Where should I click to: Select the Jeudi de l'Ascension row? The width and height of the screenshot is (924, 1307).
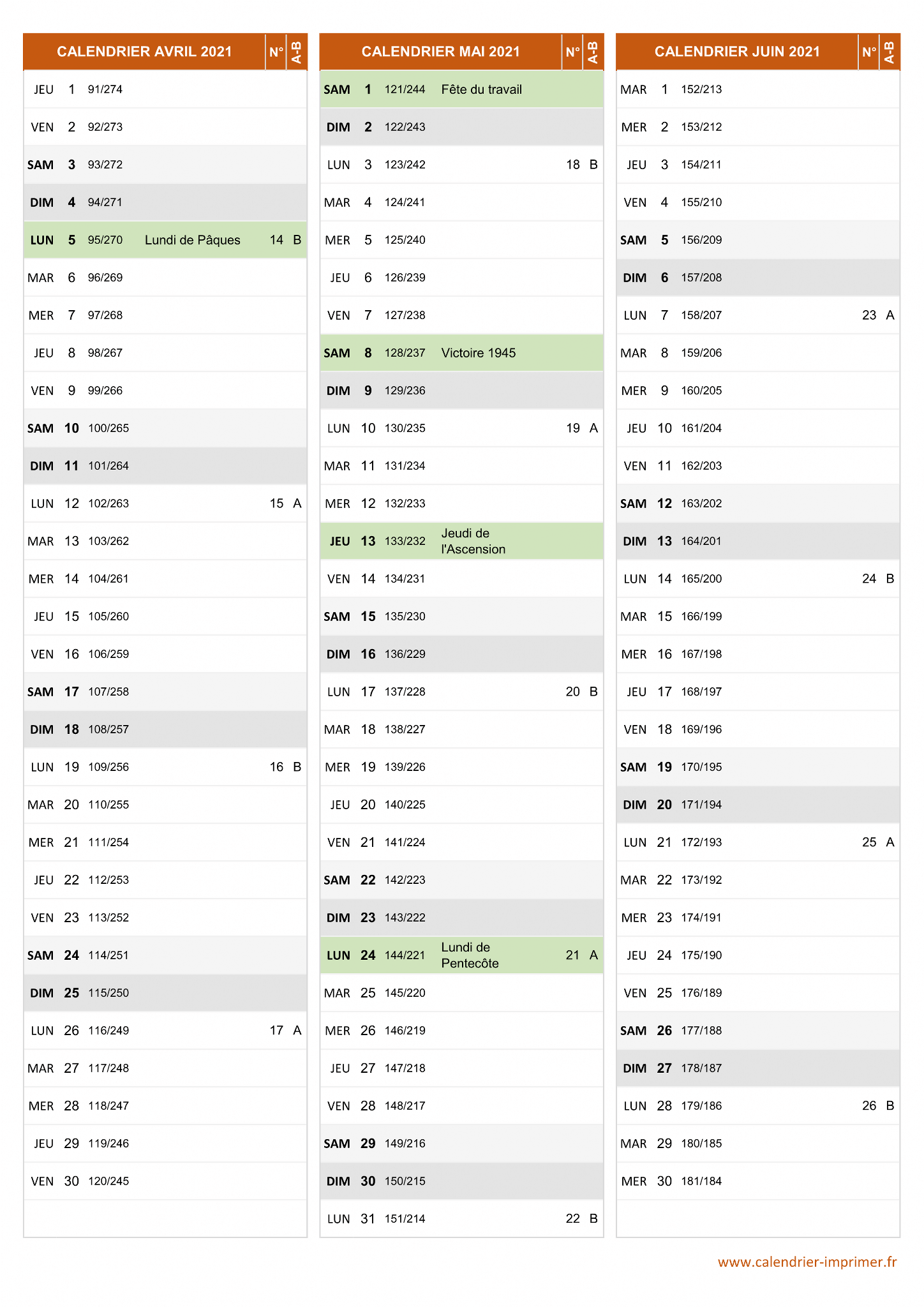tap(461, 541)
